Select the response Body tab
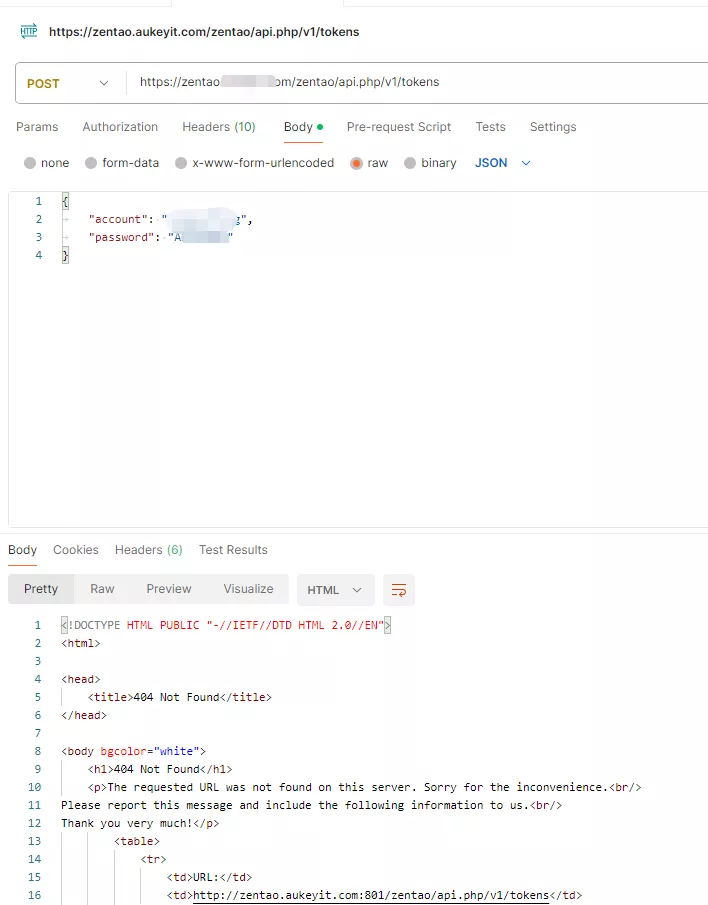Image resolution: width=708 pixels, height=905 pixels. (x=23, y=550)
